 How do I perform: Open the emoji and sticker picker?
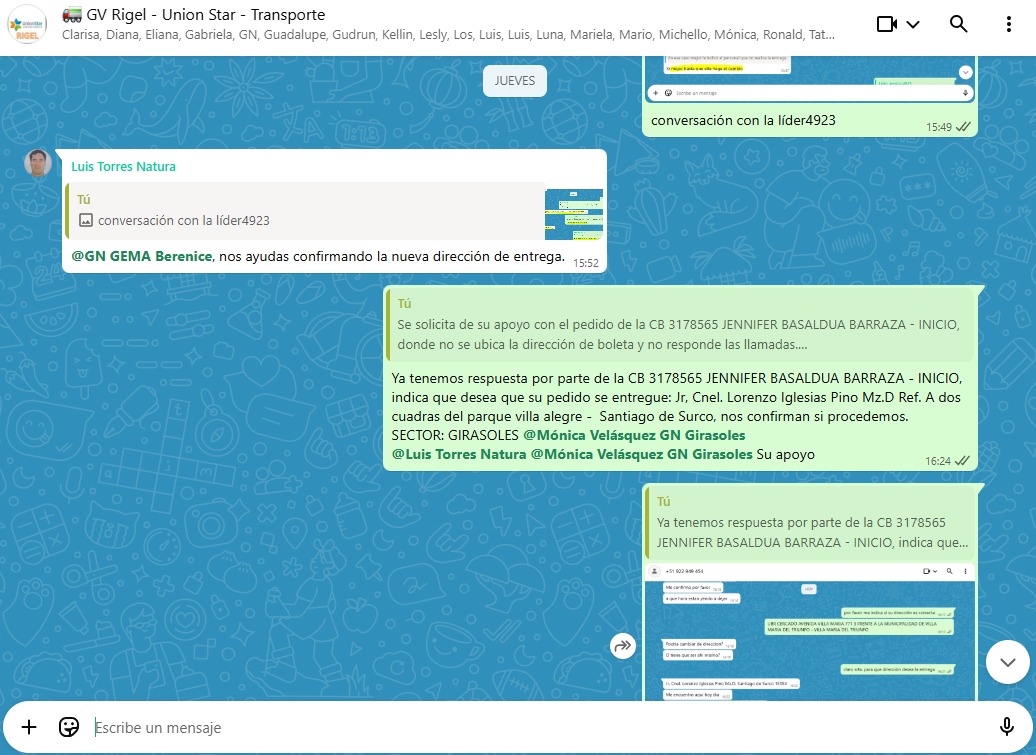pyautogui.click(x=69, y=727)
